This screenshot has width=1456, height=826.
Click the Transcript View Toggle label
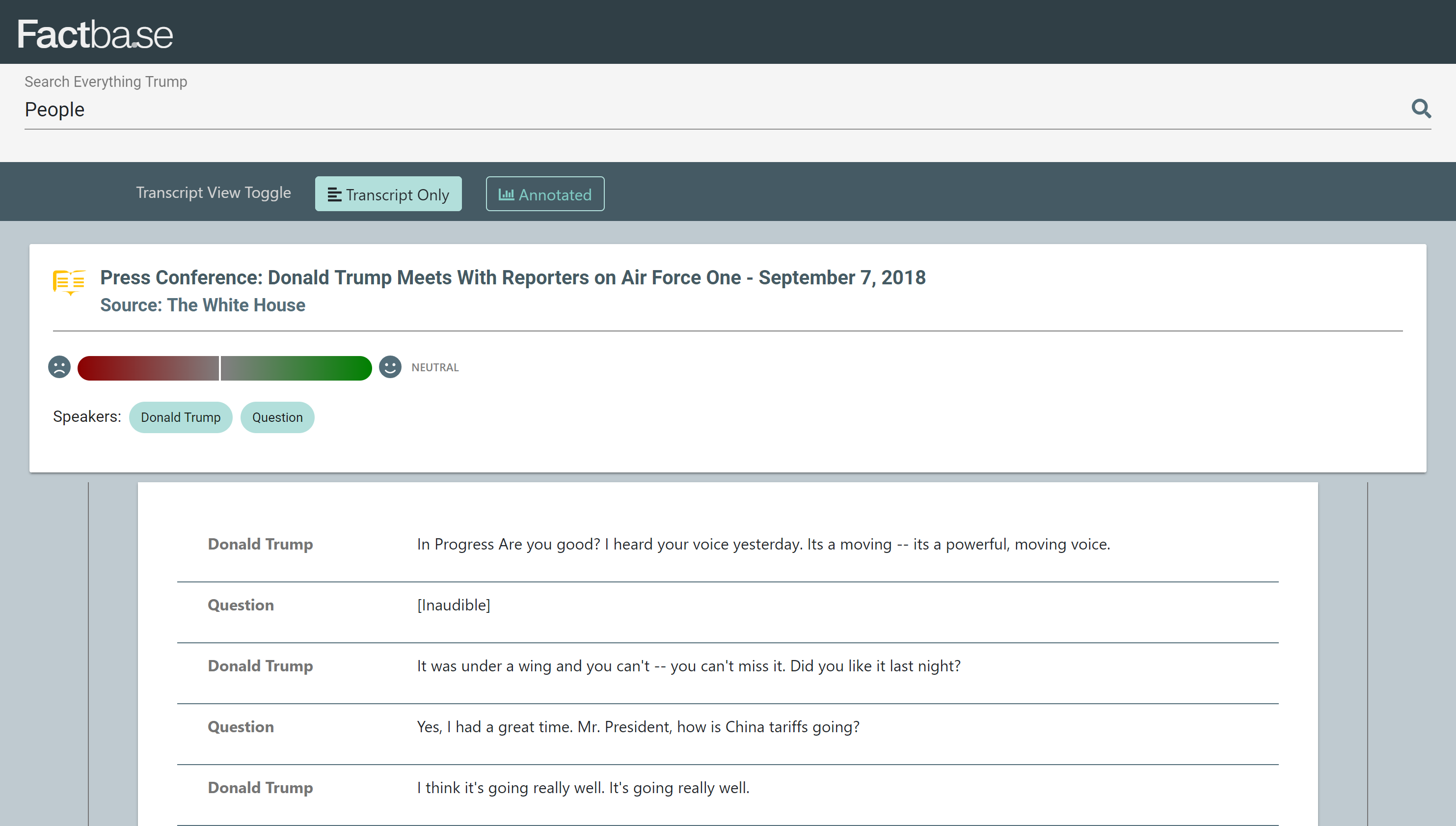coord(213,193)
